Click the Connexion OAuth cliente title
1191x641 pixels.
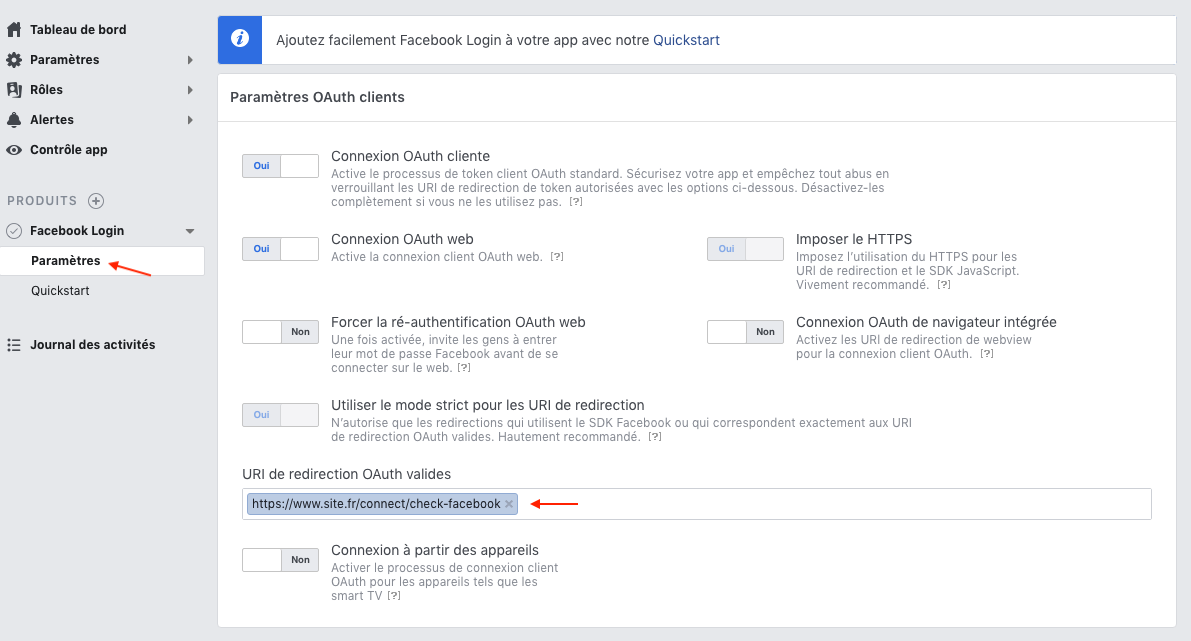pos(410,156)
